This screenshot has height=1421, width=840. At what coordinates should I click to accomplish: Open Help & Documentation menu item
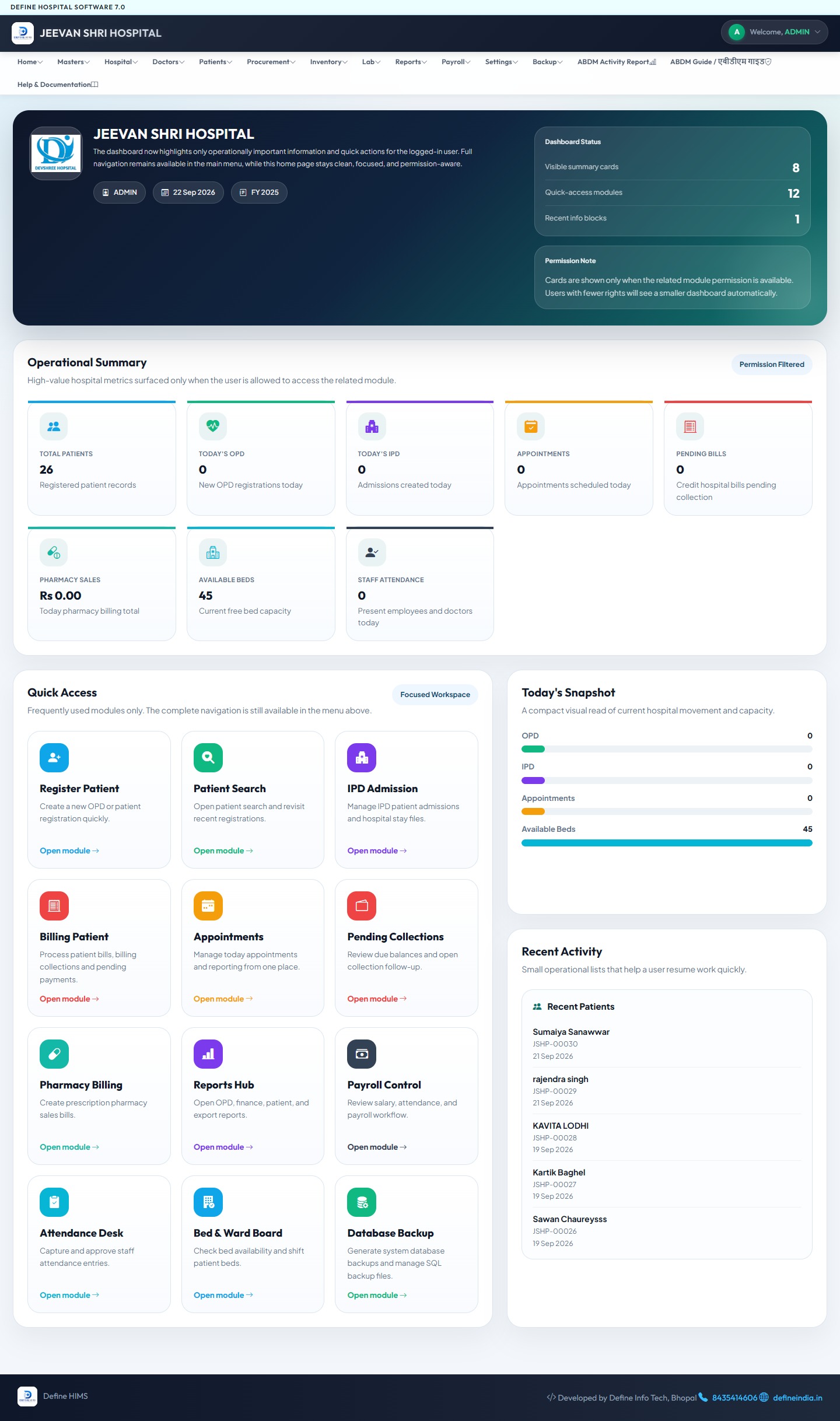pyautogui.click(x=58, y=85)
